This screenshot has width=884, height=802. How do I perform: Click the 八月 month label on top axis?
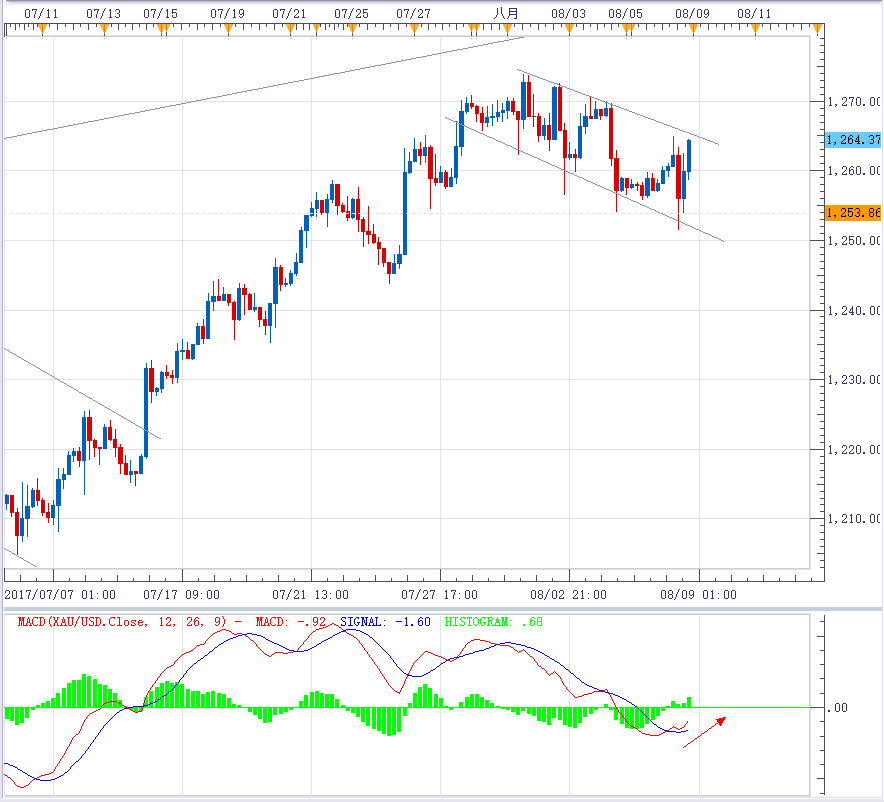click(507, 13)
